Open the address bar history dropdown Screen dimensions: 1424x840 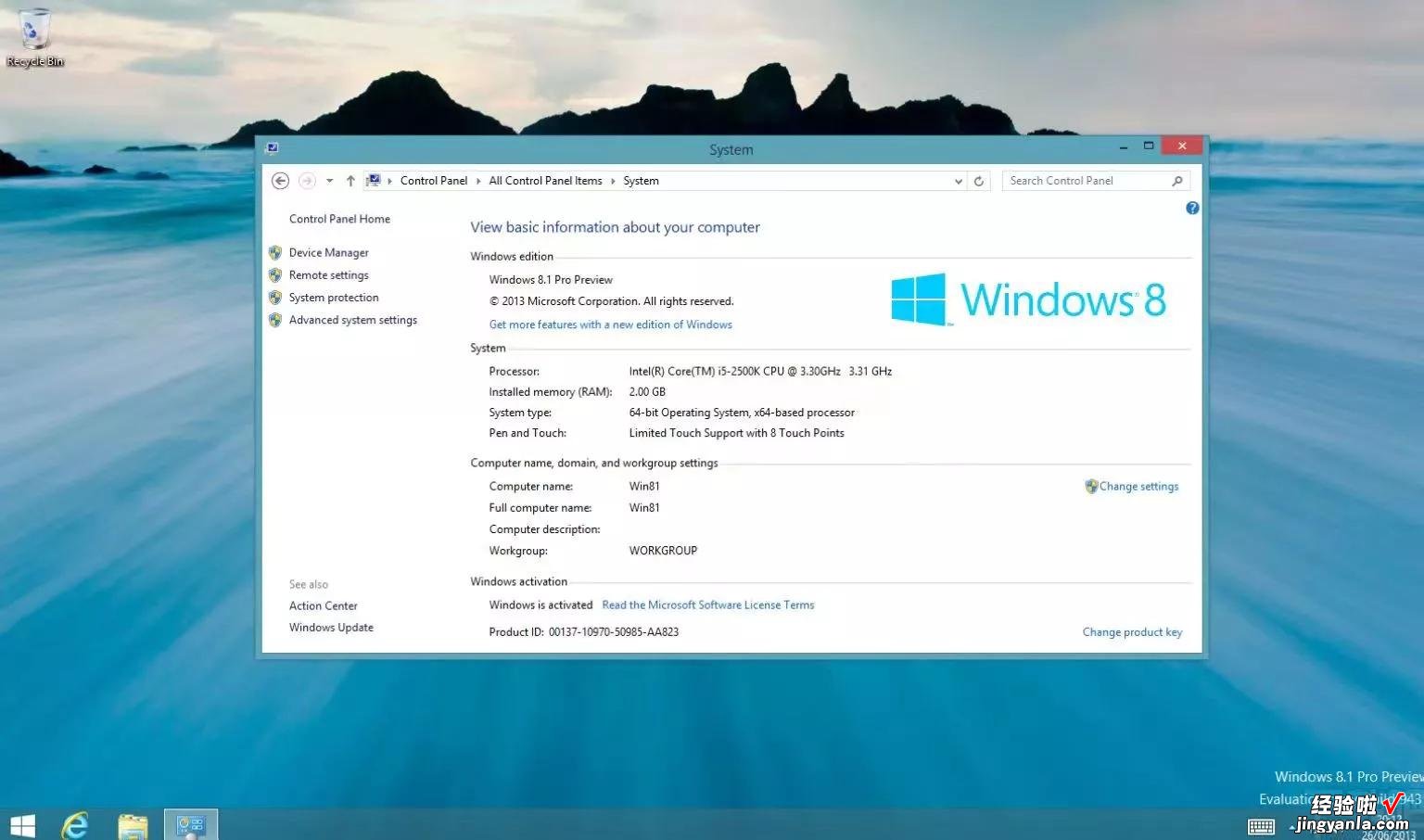959,182
